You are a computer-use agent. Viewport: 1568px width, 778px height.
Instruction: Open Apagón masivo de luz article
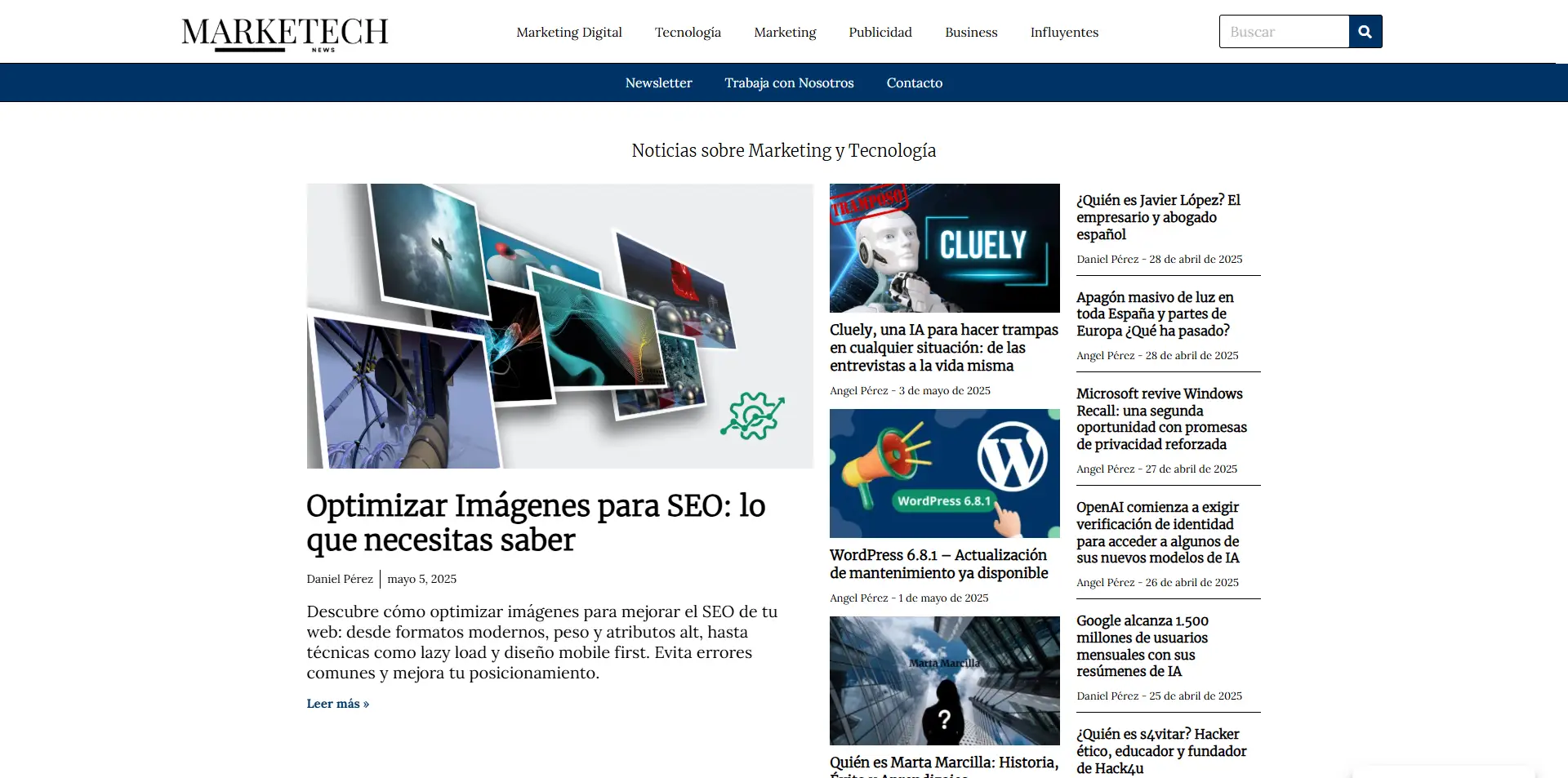[1155, 314]
